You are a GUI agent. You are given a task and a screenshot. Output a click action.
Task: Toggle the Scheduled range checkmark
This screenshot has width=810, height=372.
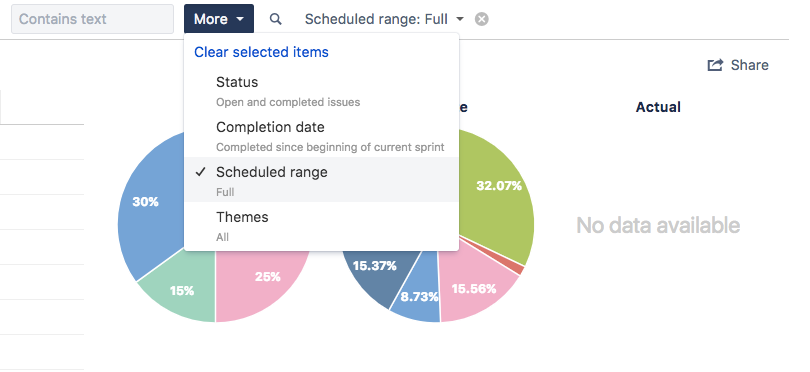201,172
